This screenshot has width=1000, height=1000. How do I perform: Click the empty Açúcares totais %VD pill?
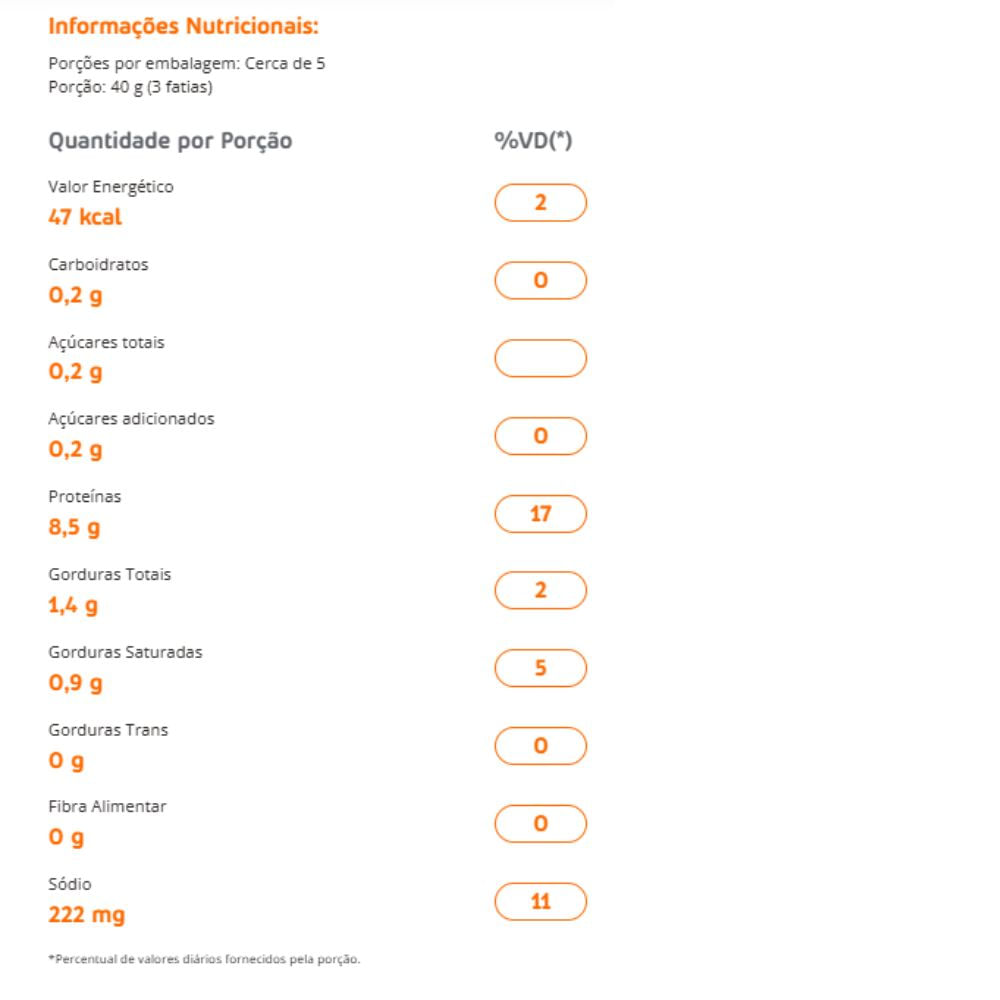[x=540, y=358]
